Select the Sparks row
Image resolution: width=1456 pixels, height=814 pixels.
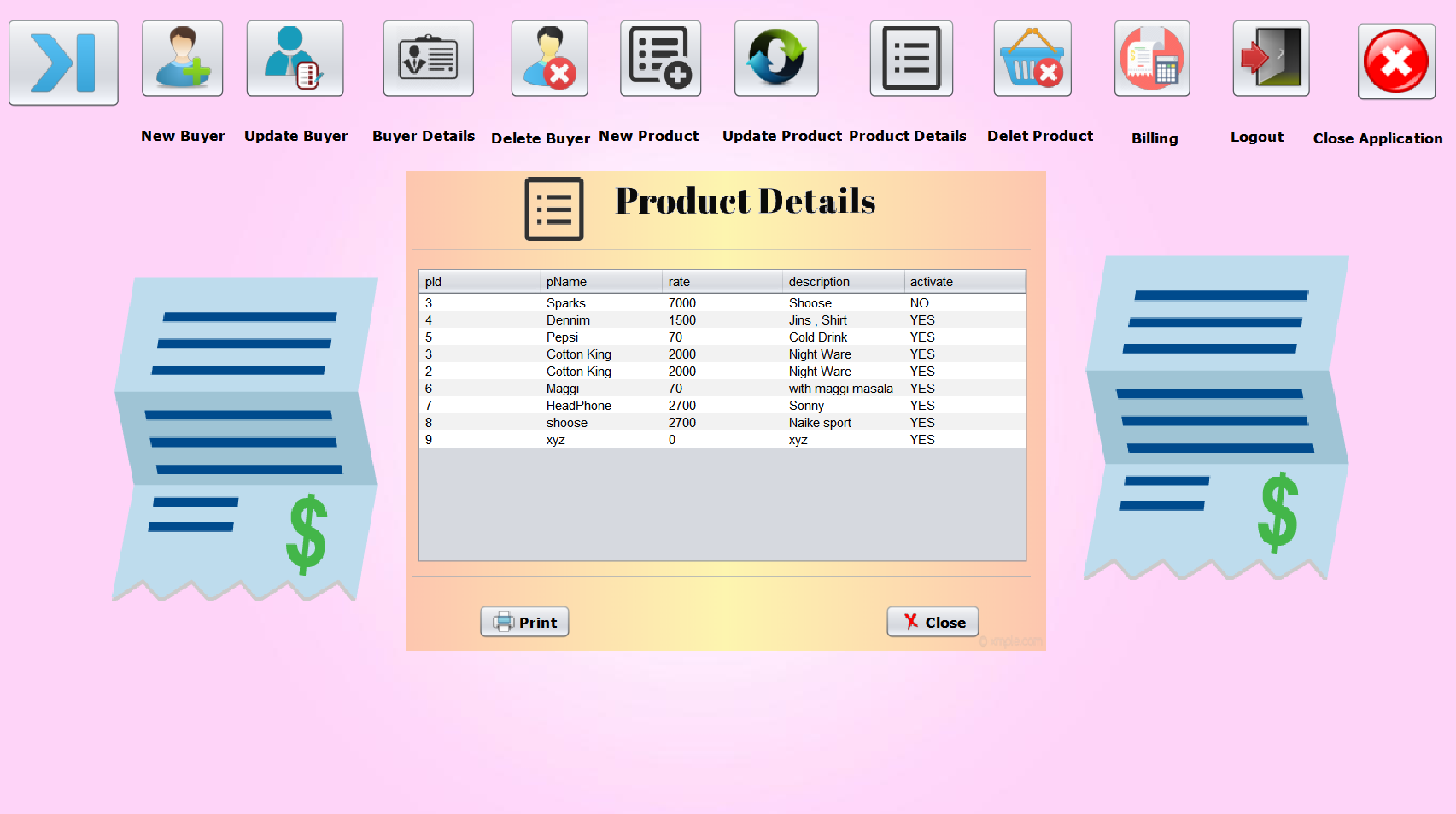click(722, 303)
